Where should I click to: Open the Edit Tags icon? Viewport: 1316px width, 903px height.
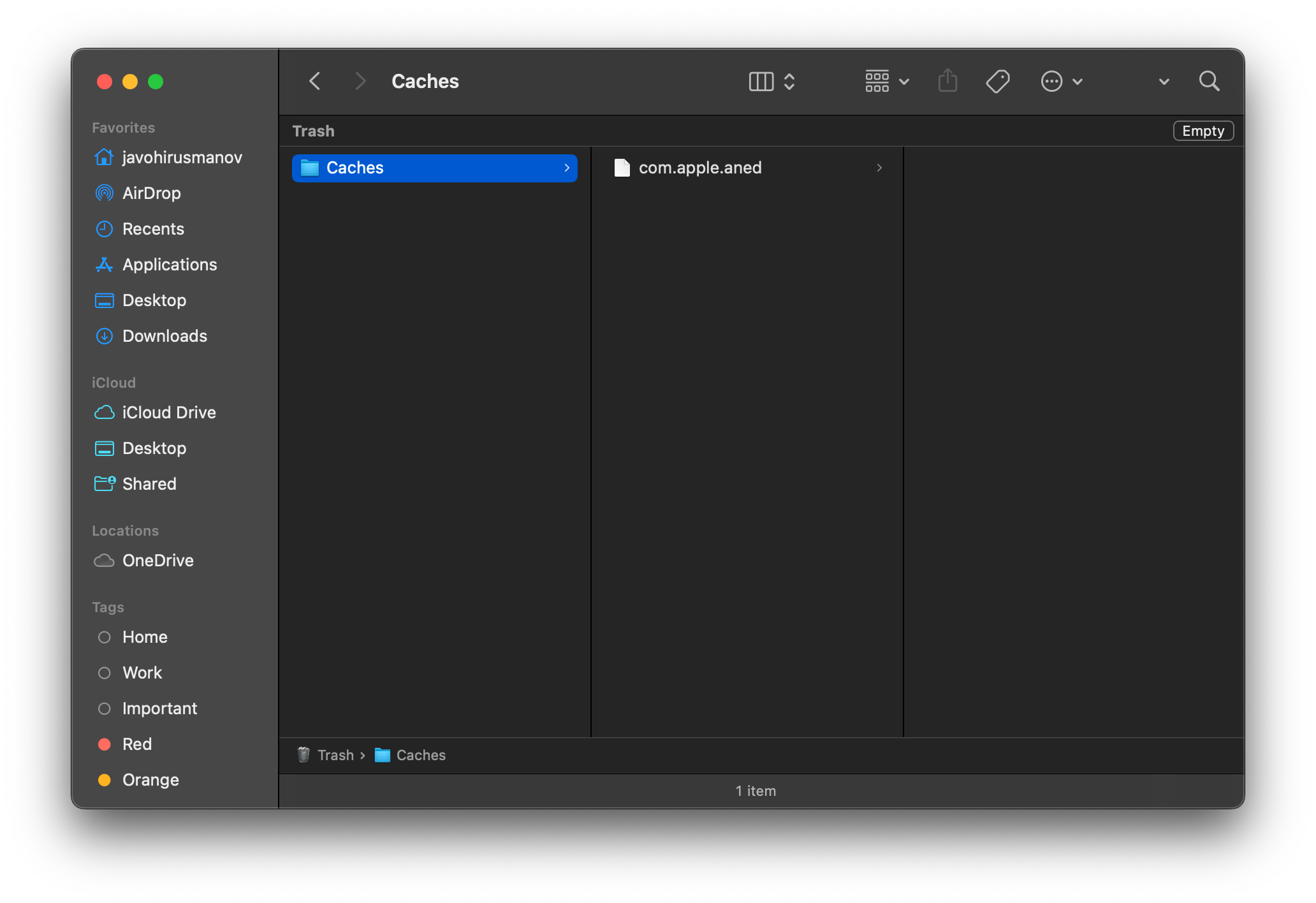pyautogui.click(x=997, y=81)
